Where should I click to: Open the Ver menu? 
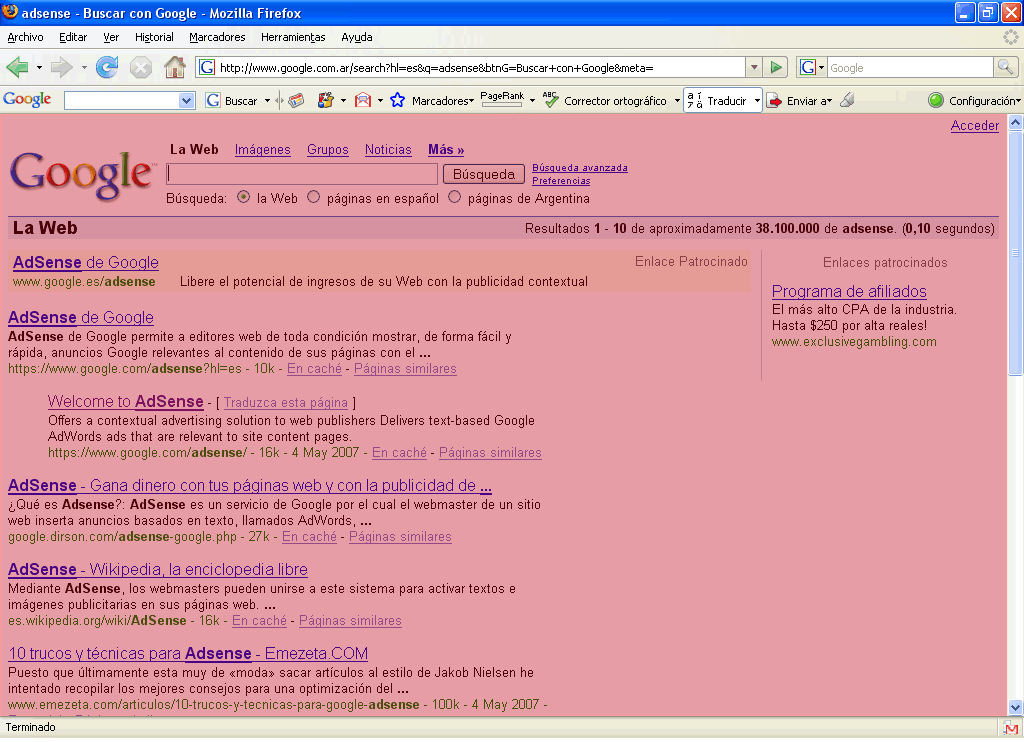tap(111, 37)
